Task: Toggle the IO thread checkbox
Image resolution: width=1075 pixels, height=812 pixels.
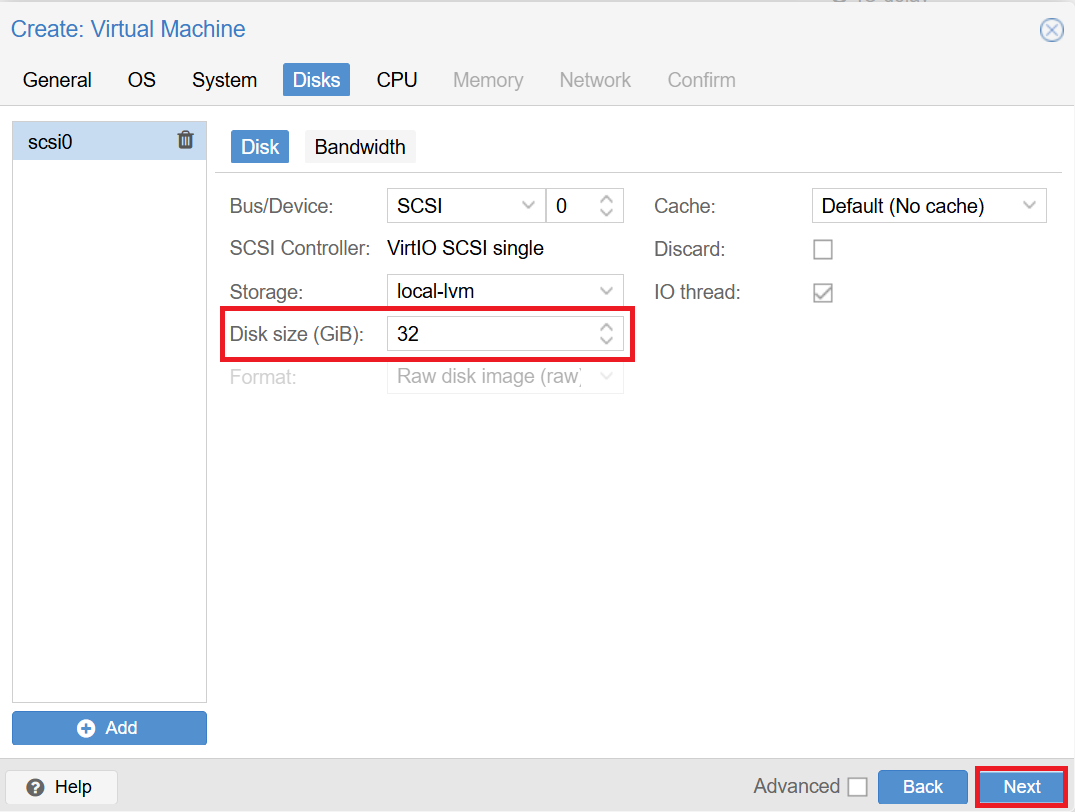Action: coord(823,293)
